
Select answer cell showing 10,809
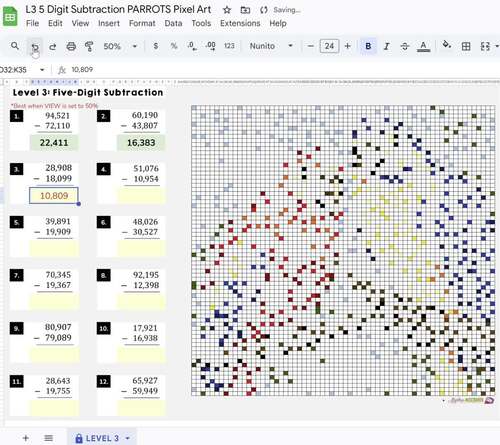pyautogui.click(x=54, y=195)
